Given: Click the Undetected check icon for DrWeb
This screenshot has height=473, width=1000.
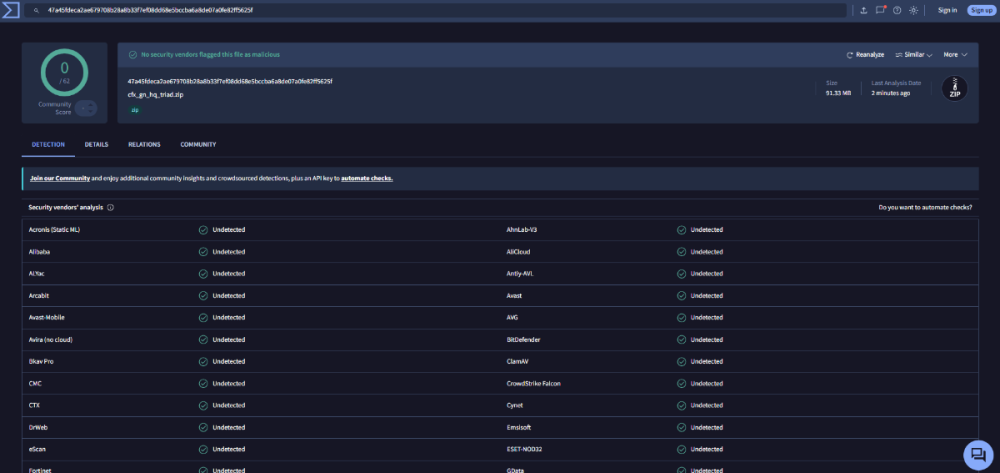Looking at the screenshot, I should click(x=203, y=427).
